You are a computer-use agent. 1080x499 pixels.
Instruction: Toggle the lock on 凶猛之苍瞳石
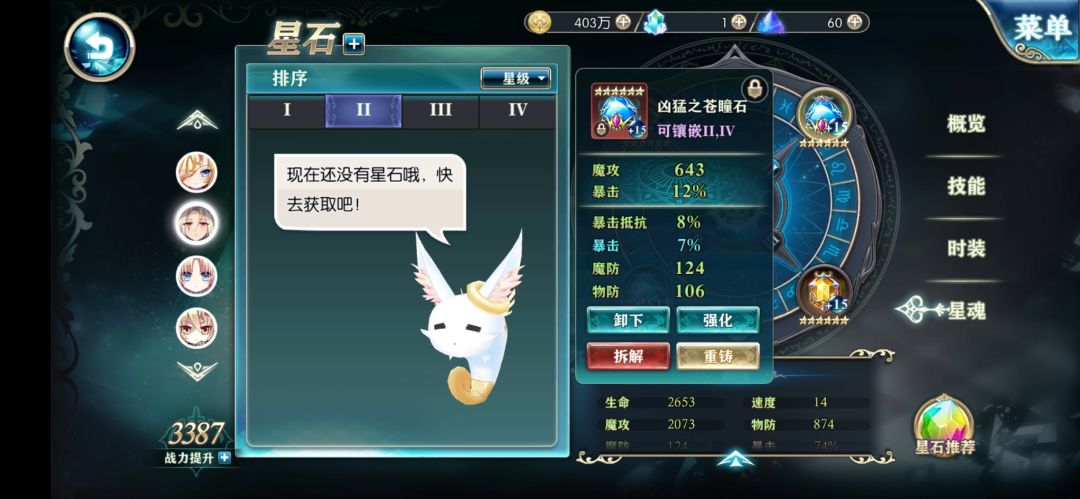755,88
